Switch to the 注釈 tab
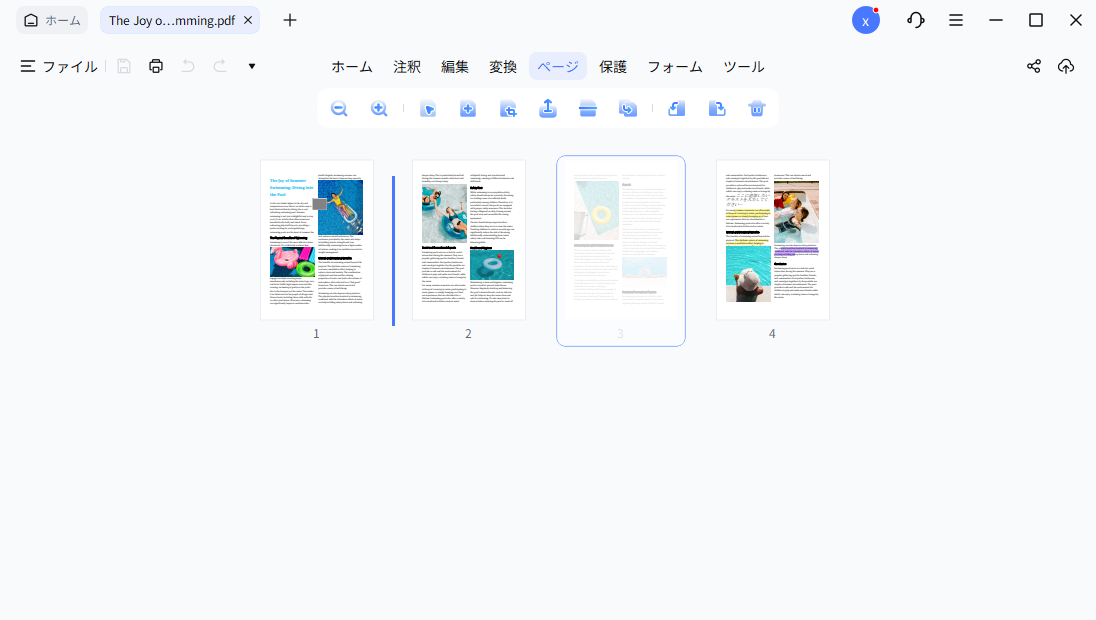 coord(406,66)
